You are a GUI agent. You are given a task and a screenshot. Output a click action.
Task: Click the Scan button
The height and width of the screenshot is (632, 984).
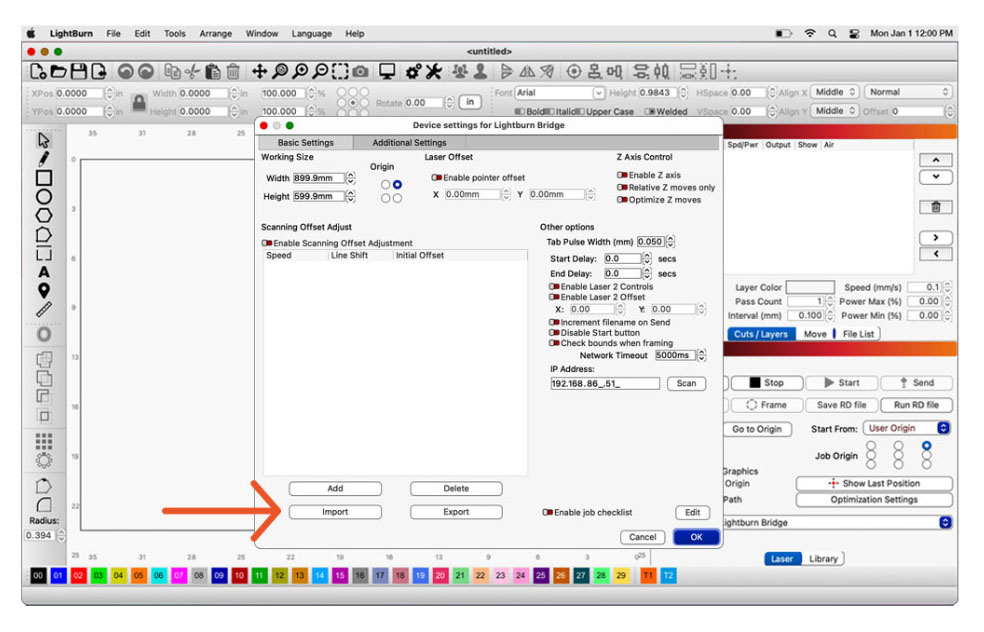coord(686,383)
